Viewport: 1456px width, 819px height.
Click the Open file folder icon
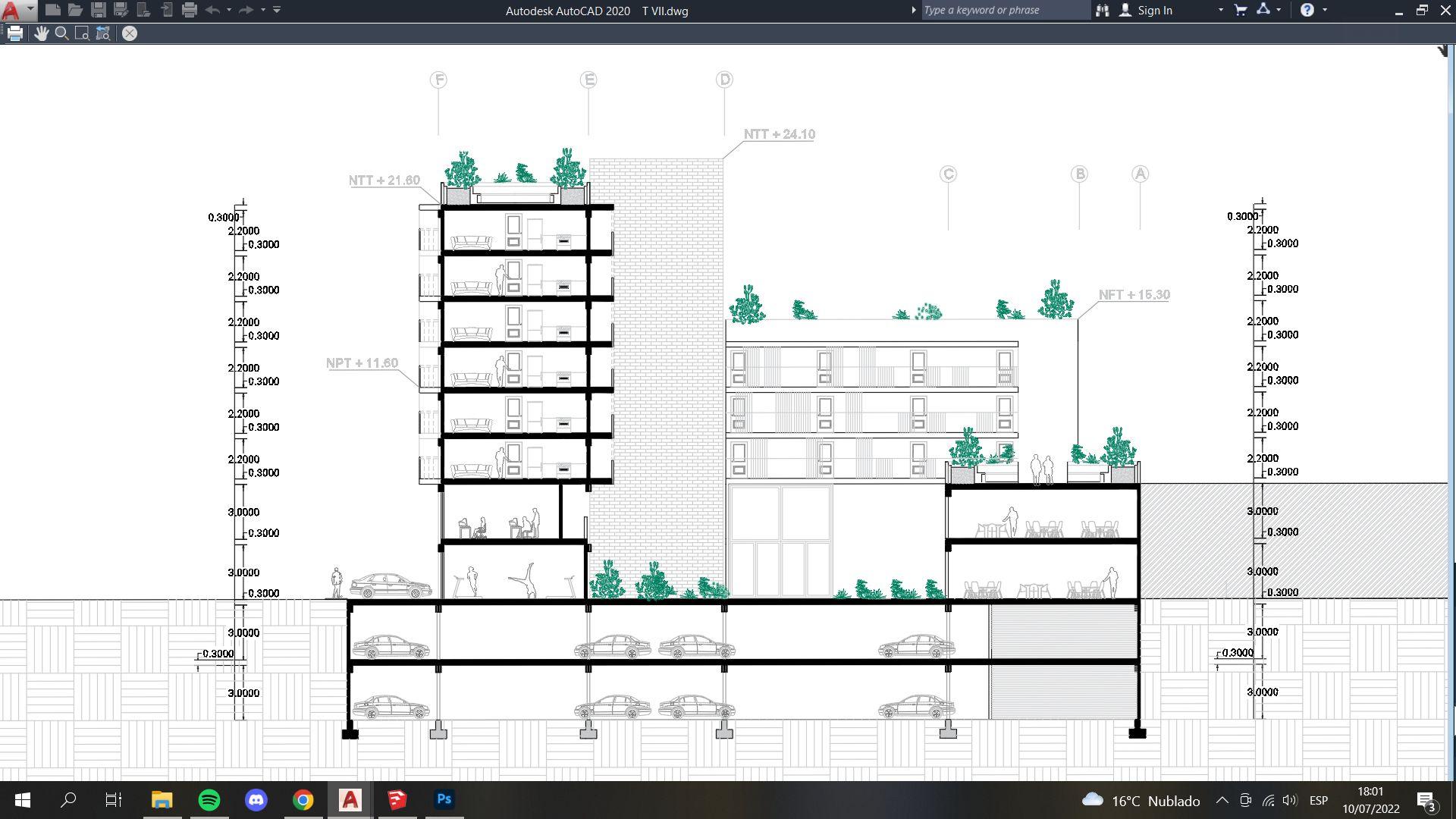[x=75, y=10]
